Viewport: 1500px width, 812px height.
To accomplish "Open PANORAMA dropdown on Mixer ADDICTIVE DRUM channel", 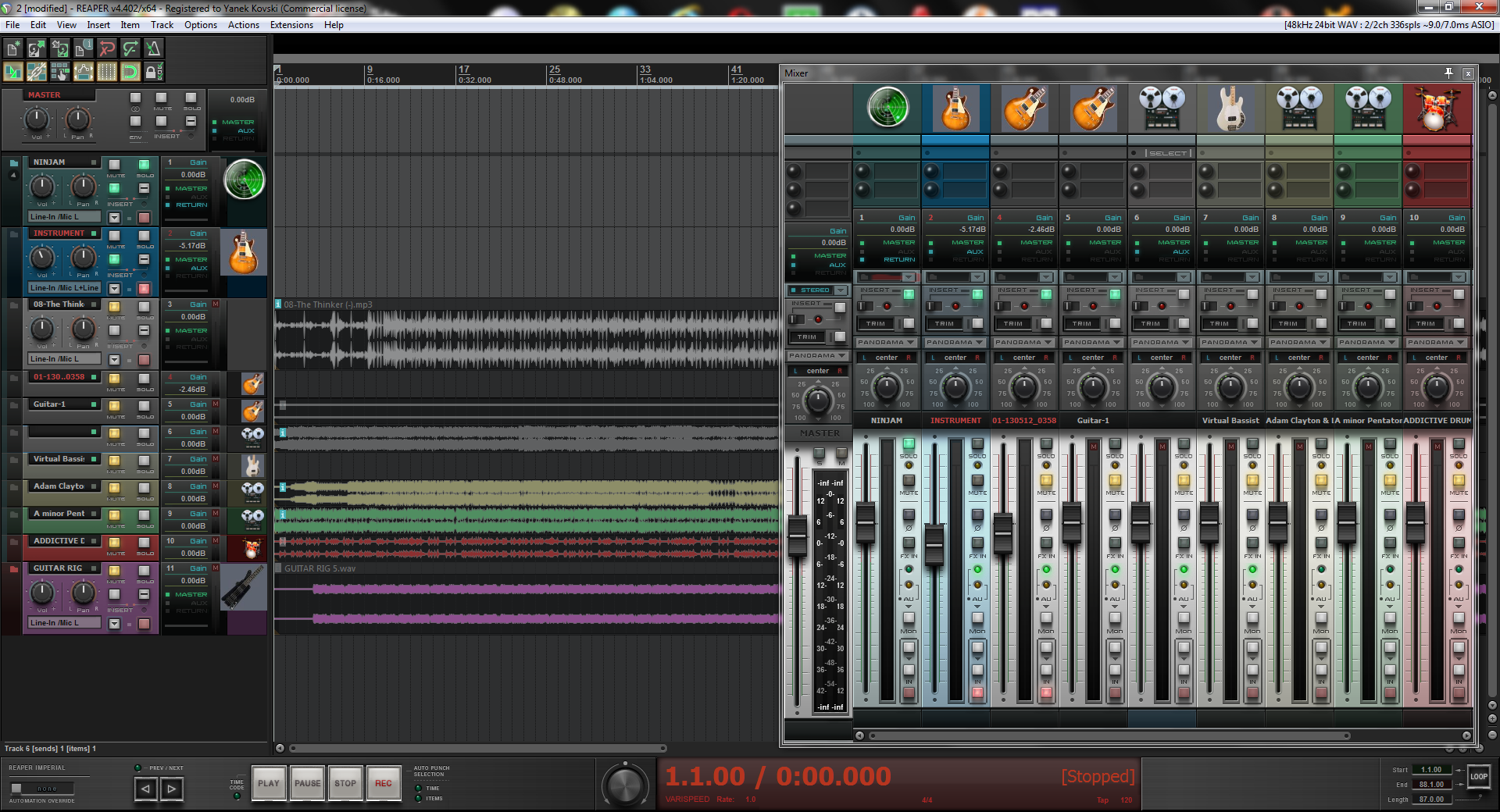I will [1437, 343].
